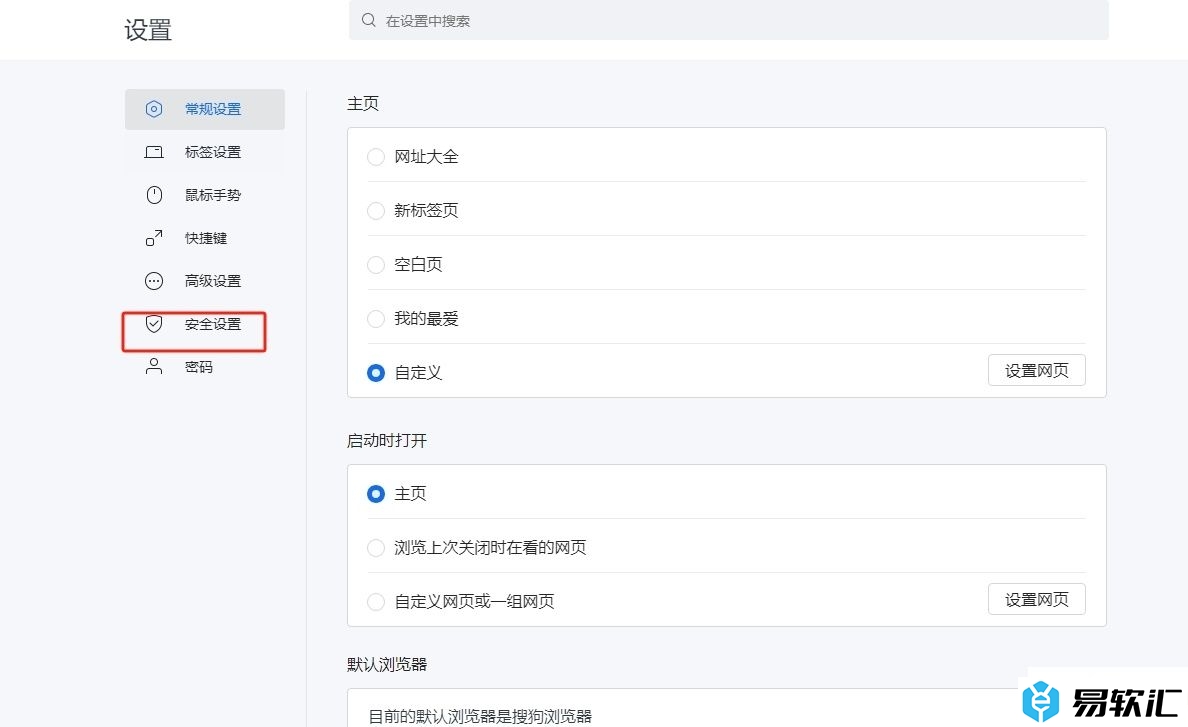Click the shortcut icon beside 快捷键
The width and height of the screenshot is (1188, 727).
coord(154,238)
